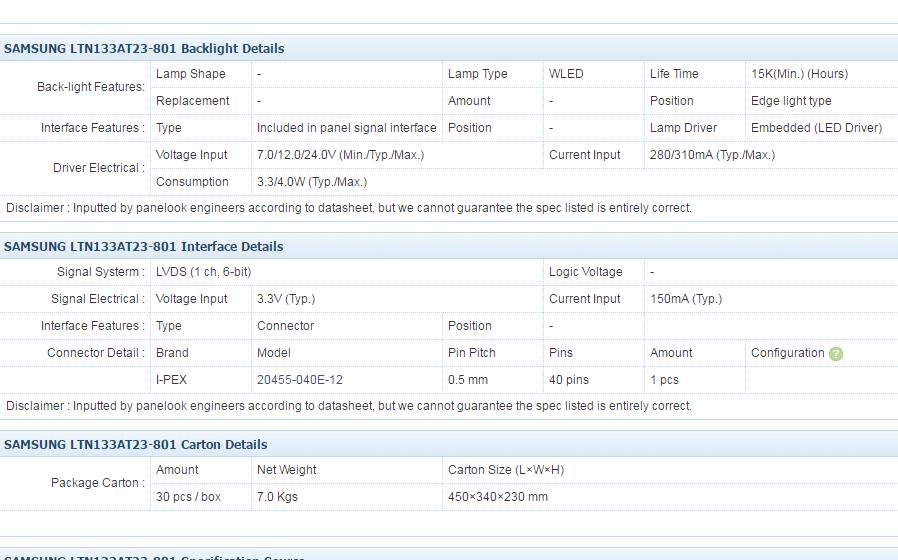Select the 'Back-light Features:' row label

point(90,87)
